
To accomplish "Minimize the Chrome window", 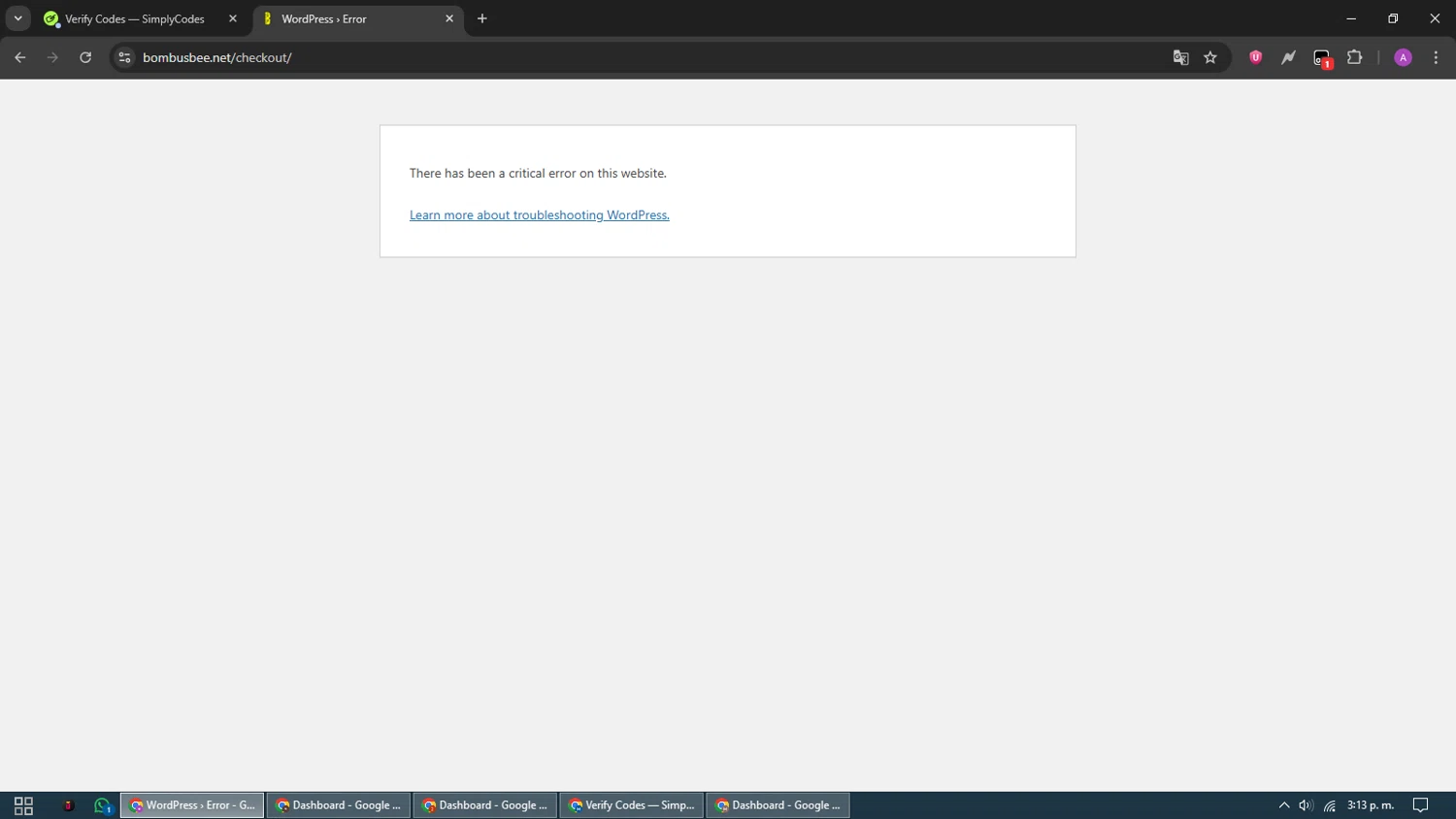I will tap(1350, 18).
